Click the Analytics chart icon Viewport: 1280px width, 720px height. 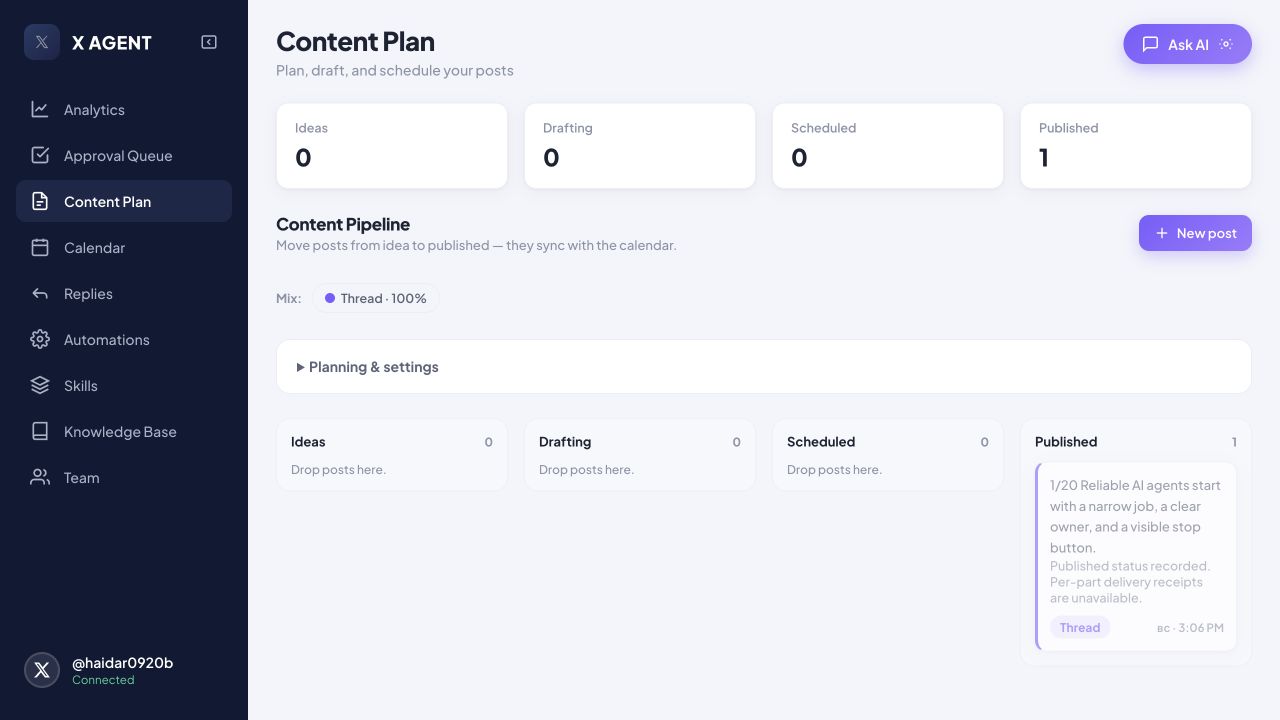click(x=40, y=110)
